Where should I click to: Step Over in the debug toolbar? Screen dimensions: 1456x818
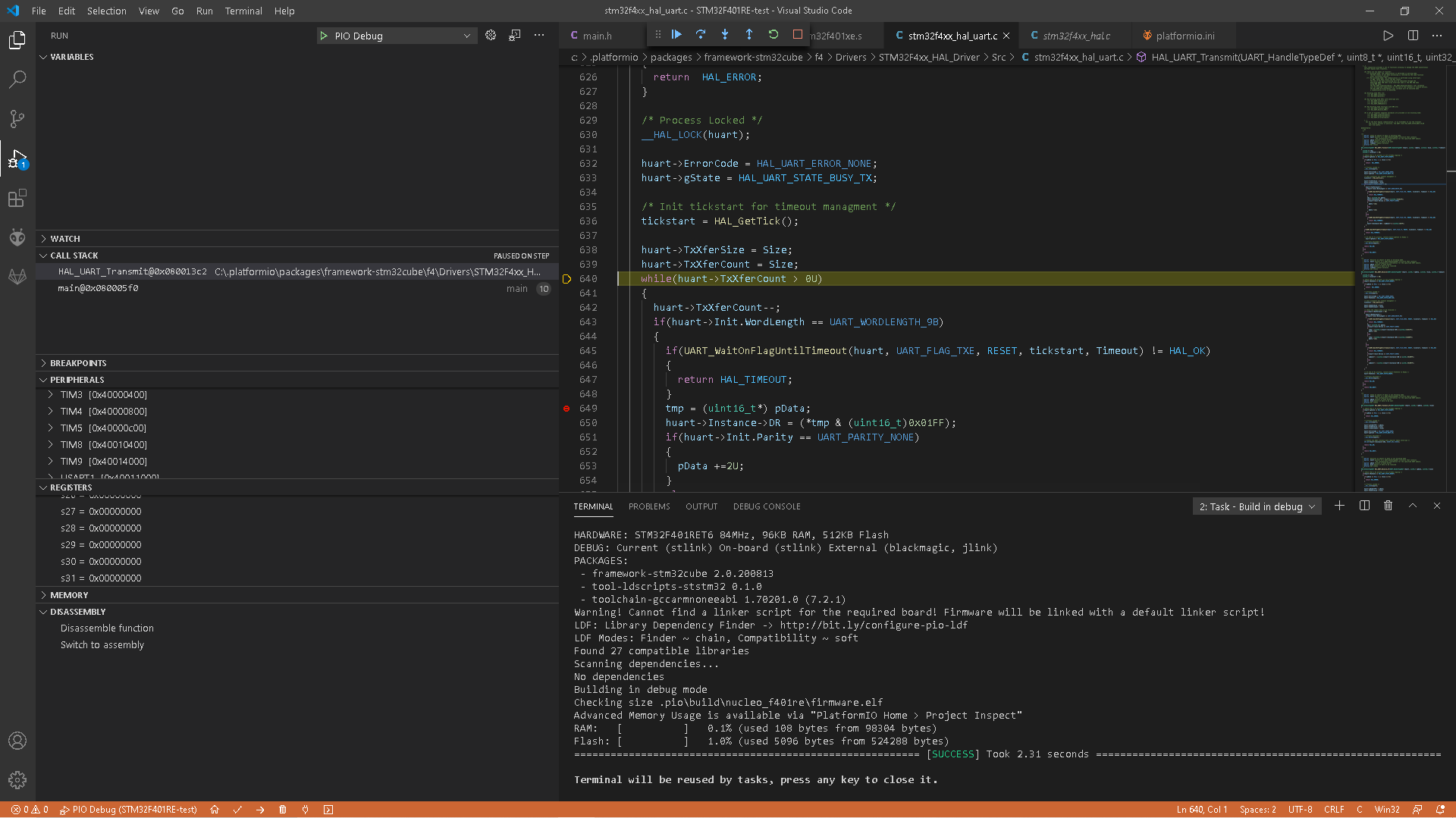coord(700,34)
